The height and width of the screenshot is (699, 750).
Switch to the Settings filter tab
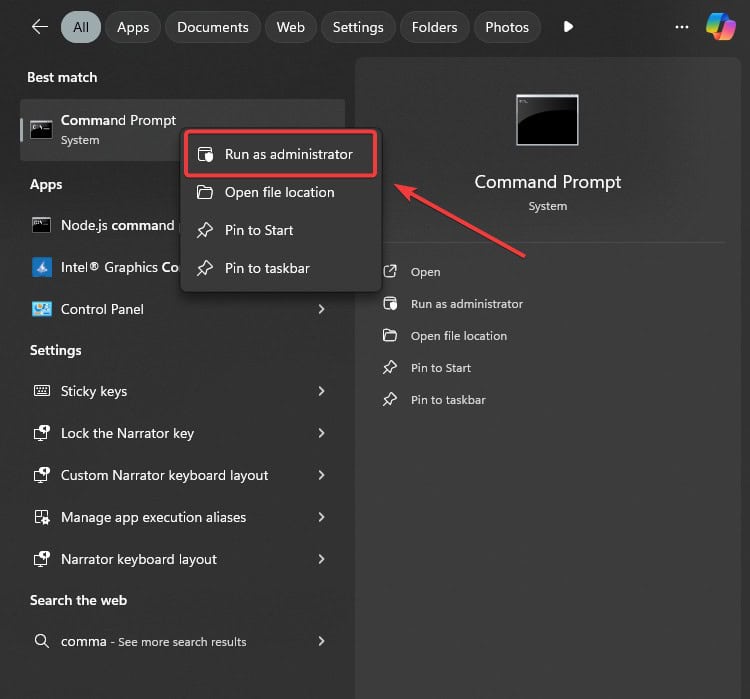tap(358, 27)
